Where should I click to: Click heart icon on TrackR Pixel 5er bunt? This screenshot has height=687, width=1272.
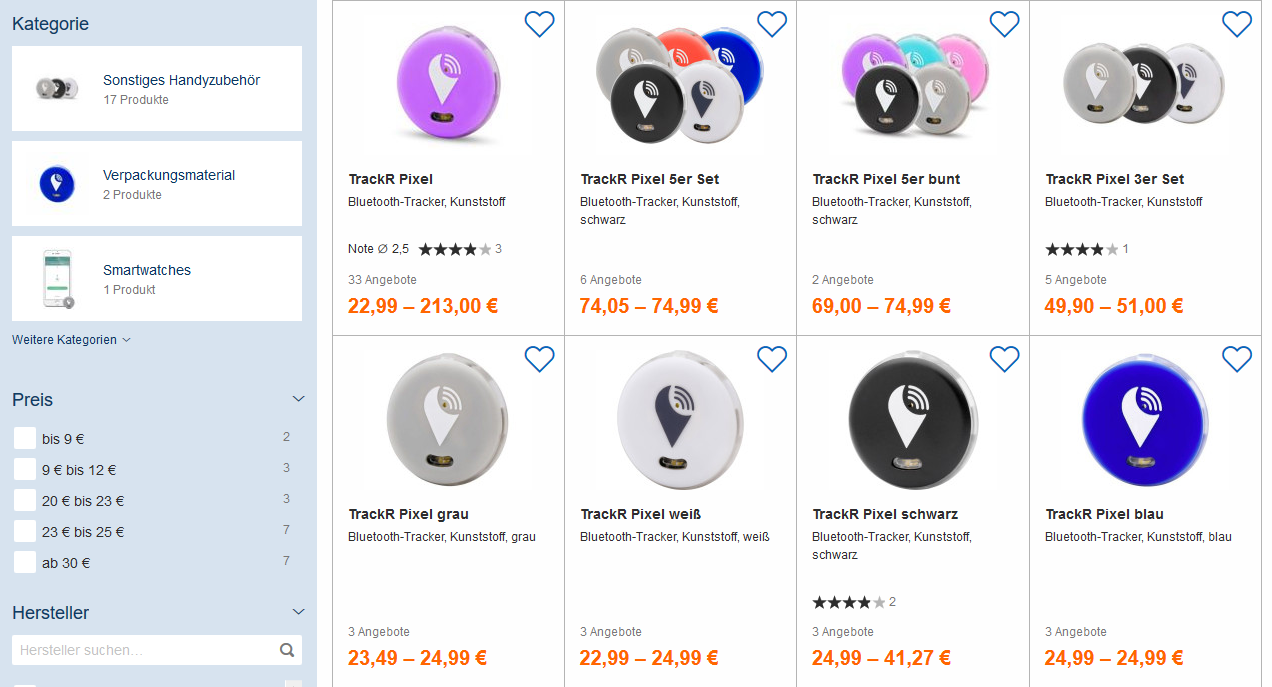click(x=1004, y=24)
